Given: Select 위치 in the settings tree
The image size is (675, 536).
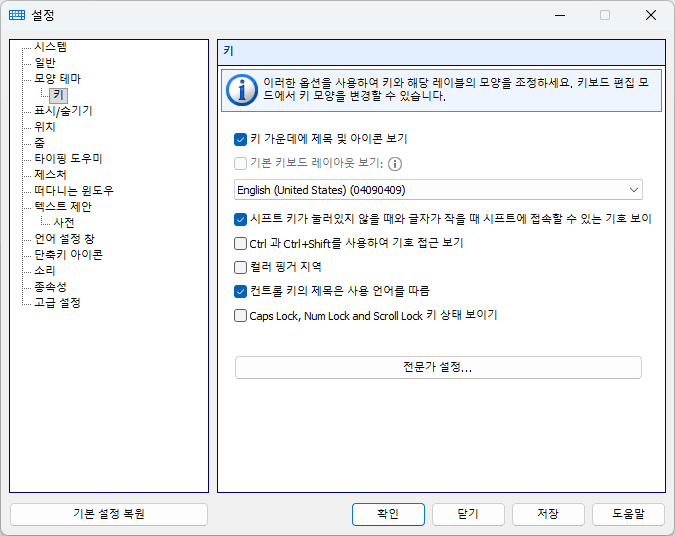Looking at the screenshot, I should tap(45, 127).
